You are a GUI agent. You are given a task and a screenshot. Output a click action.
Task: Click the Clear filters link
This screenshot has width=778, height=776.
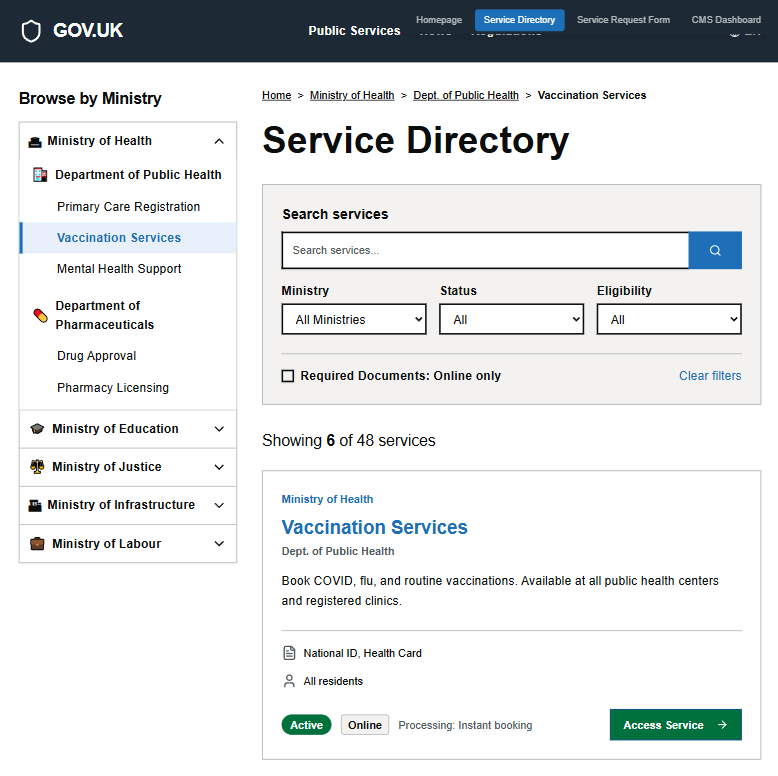[710, 376]
